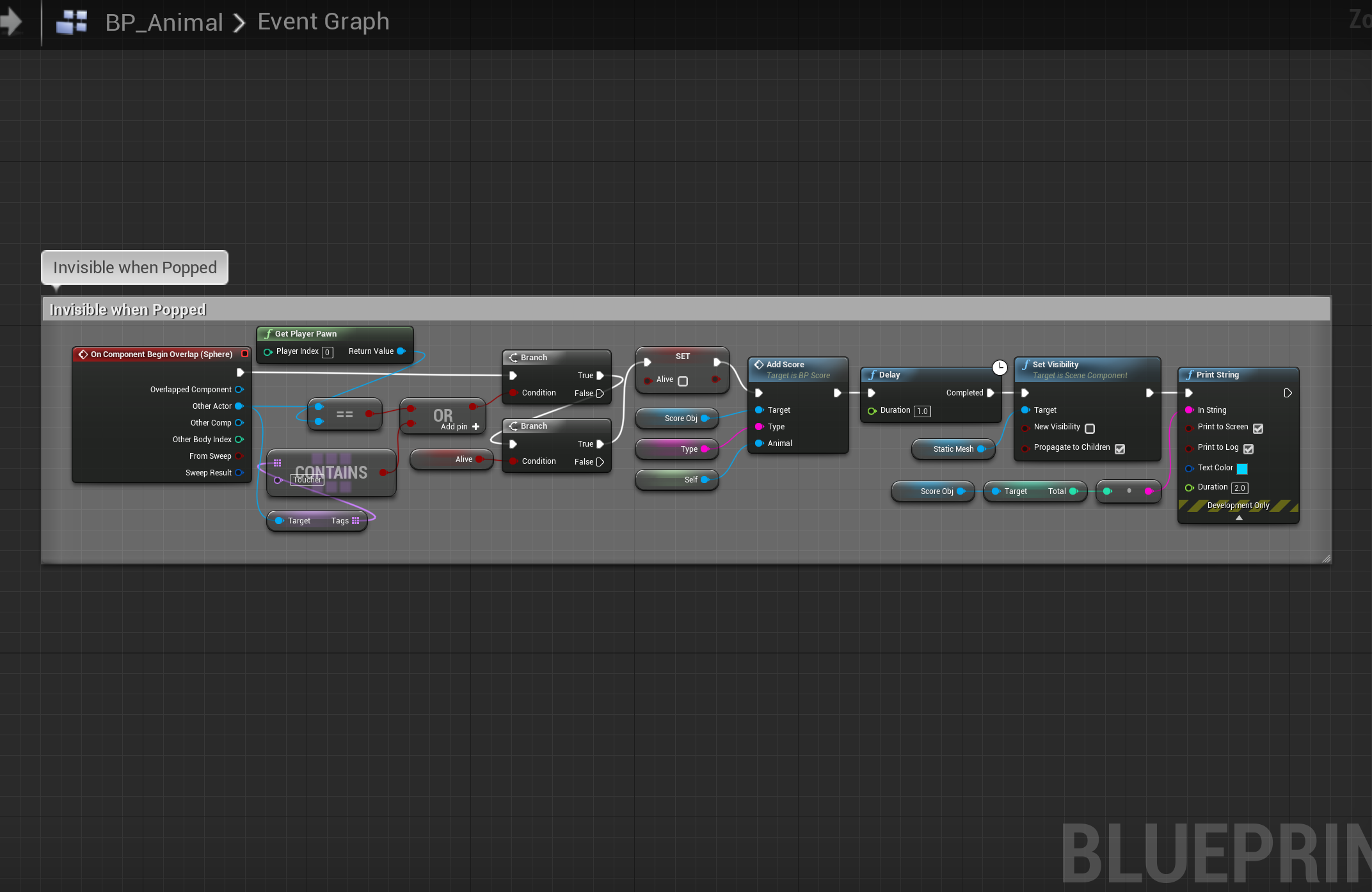Click the red delegate pin on overlap event

pyautogui.click(x=244, y=354)
